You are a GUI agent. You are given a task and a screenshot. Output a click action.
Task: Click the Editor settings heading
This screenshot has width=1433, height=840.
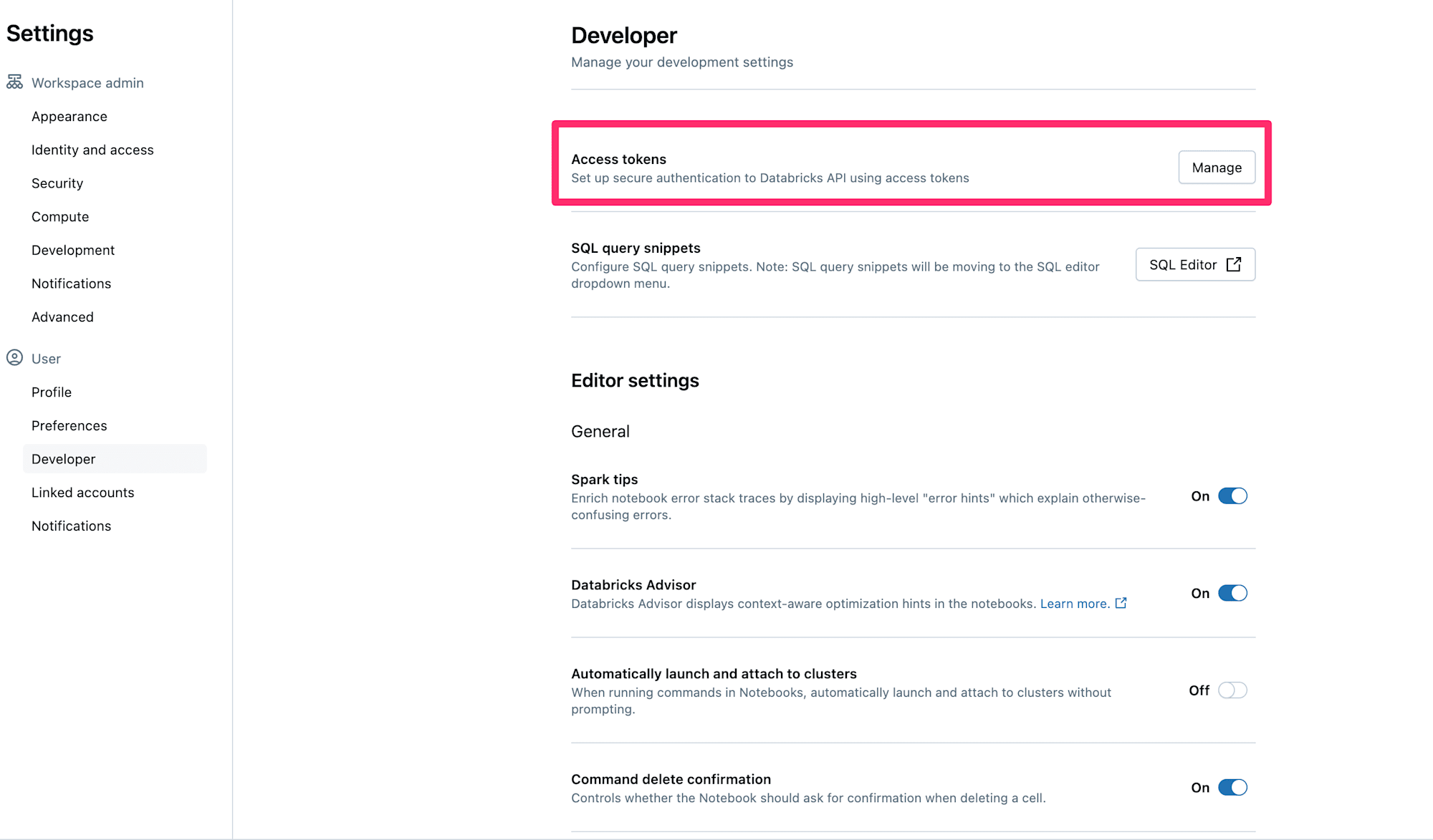click(635, 380)
